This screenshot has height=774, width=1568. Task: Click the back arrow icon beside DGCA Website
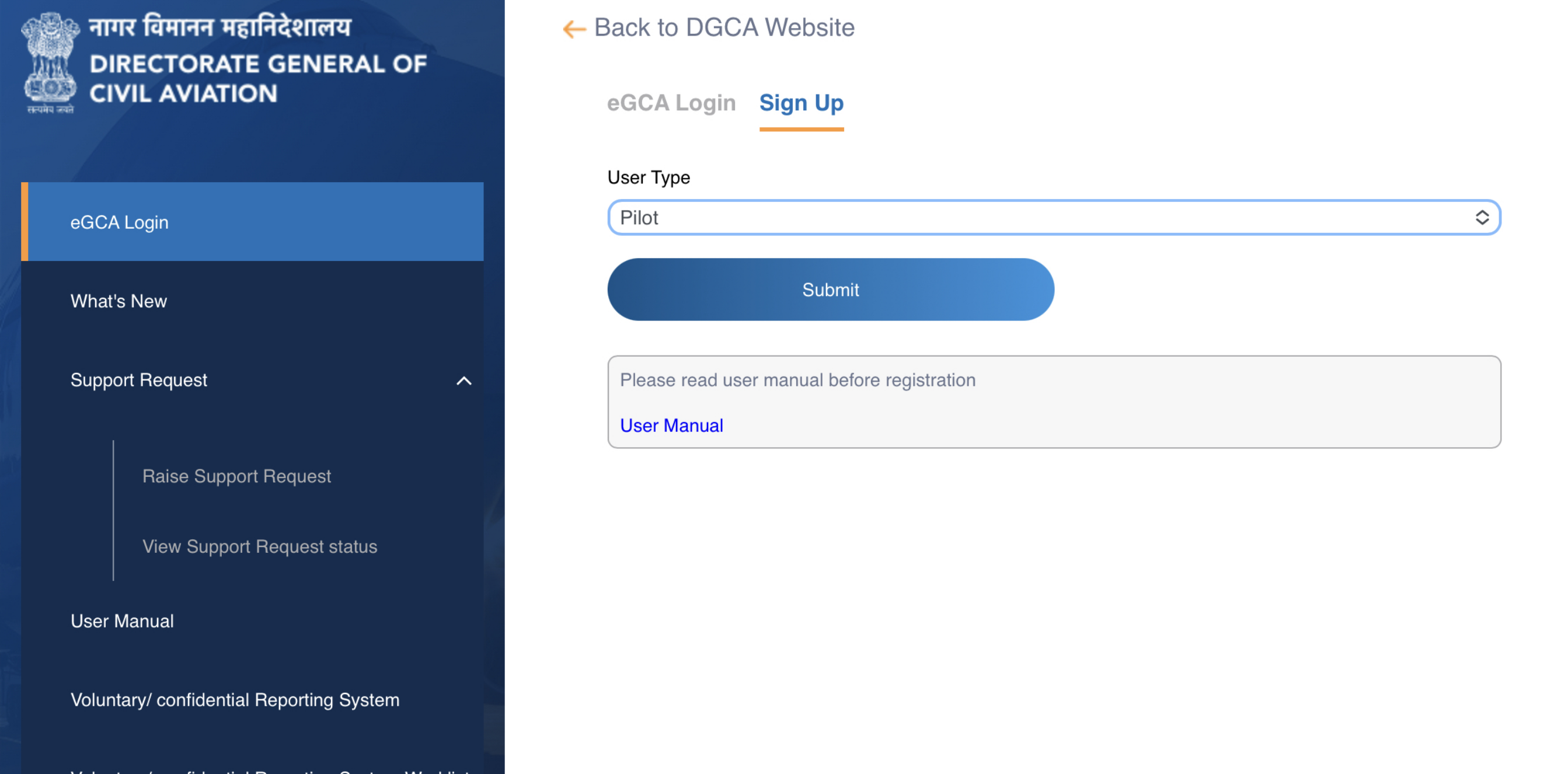click(573, 29)
